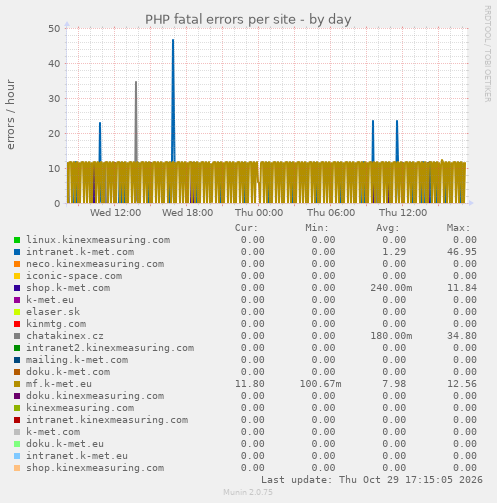Click the 'Max:' column header
Screen dimensions: 497x503
458,228
